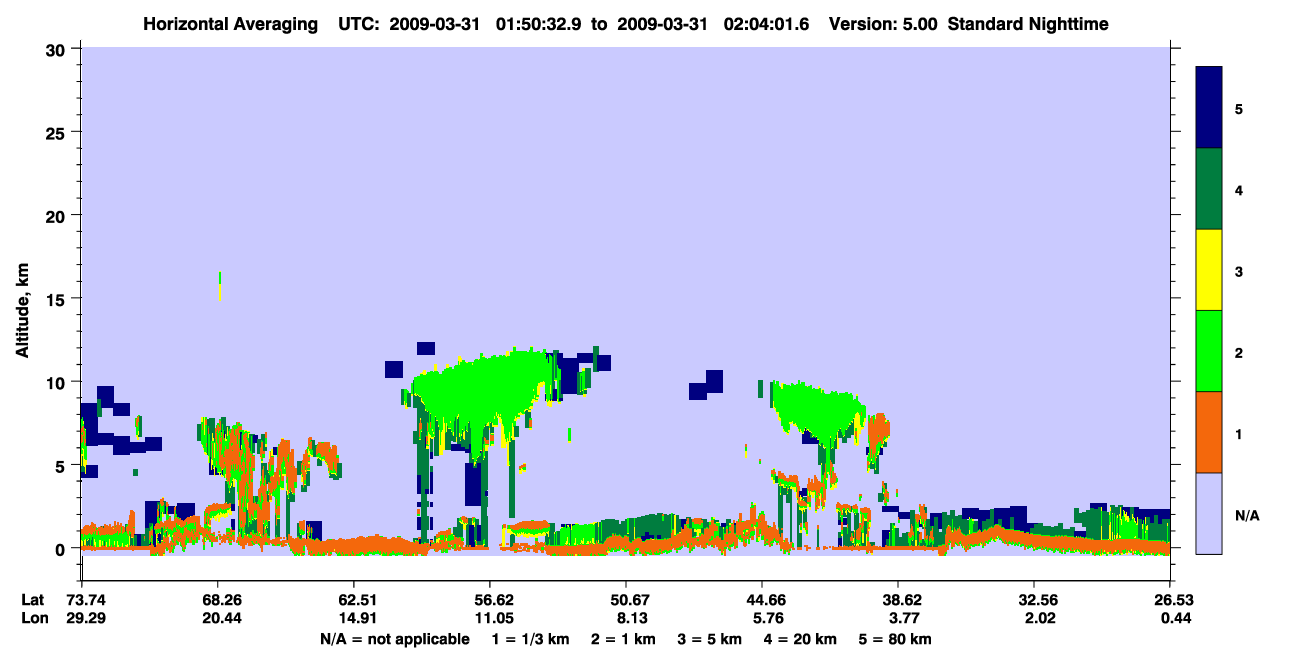Click the start time '01:50:32.9' in title

540,23
